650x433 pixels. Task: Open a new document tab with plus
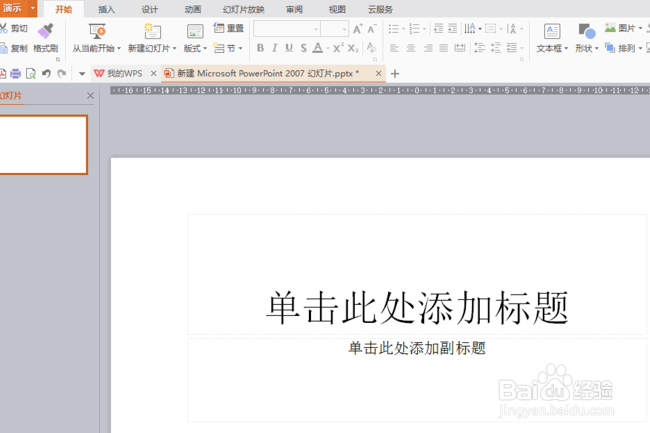395,74
